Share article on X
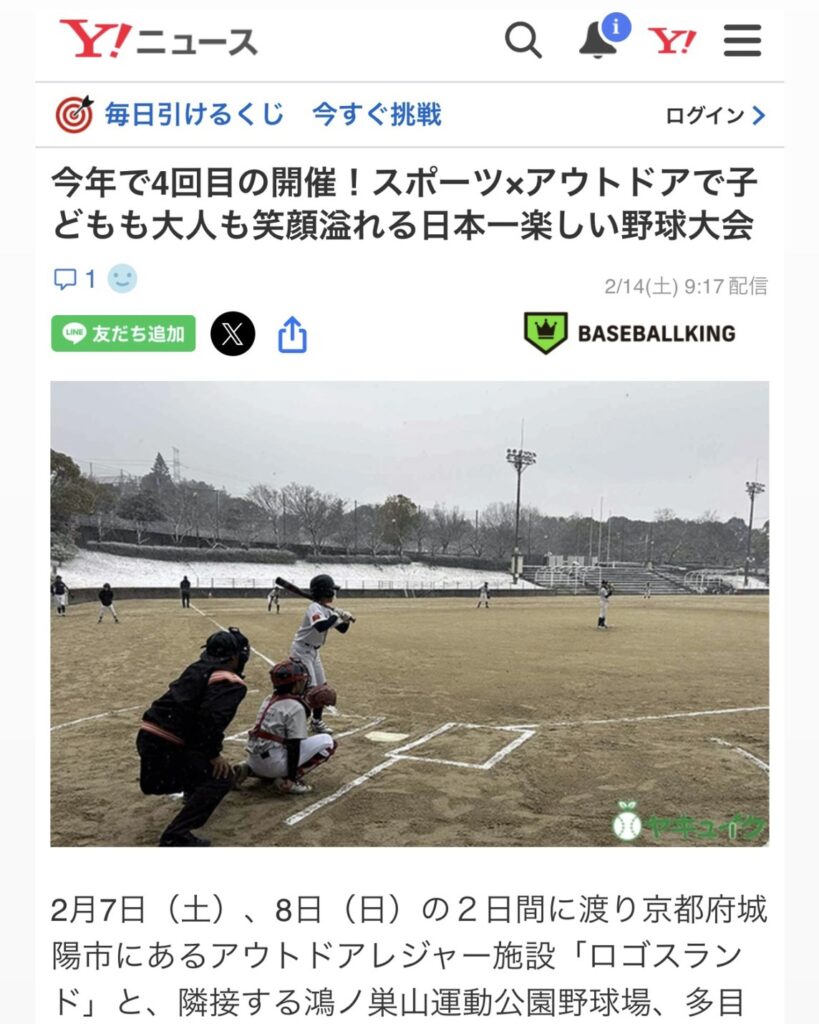The image size is (819, 1024). click(x=233, y=334)
